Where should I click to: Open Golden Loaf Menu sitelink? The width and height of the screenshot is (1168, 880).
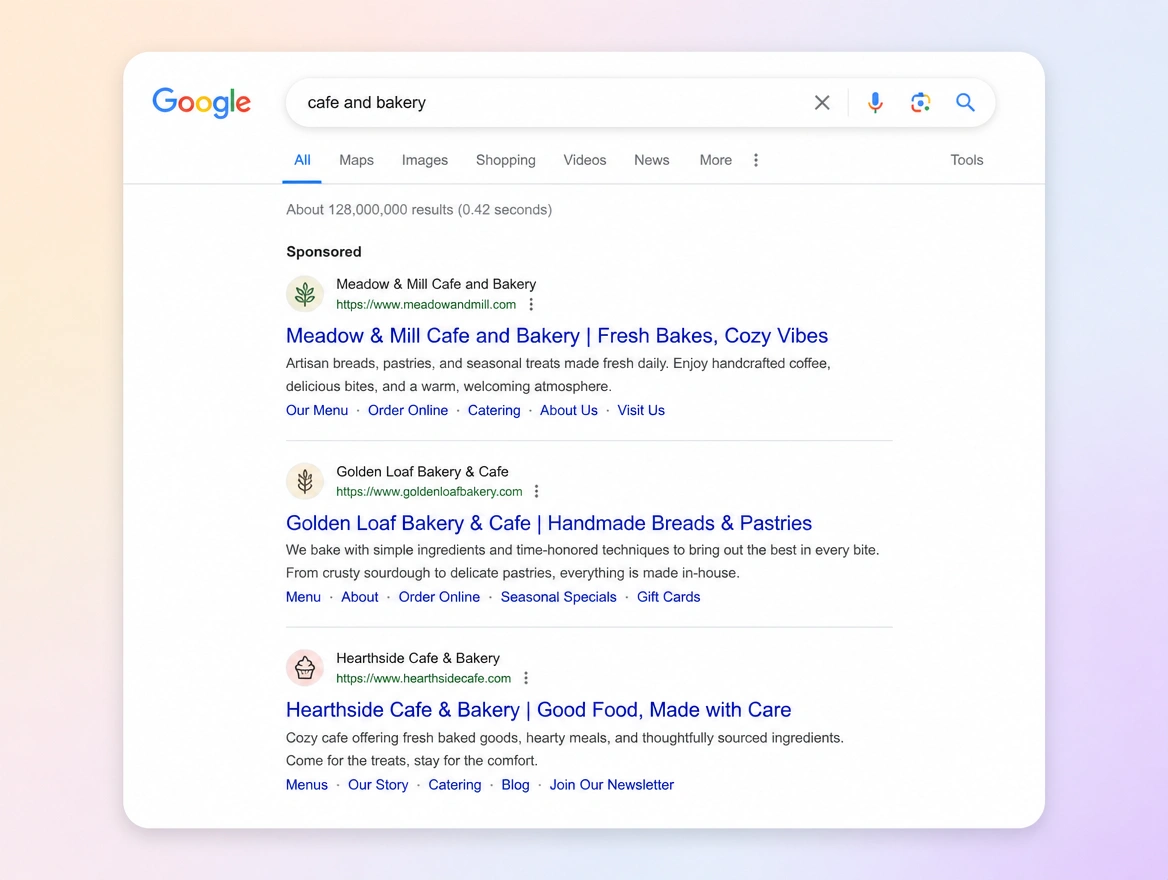click(x=303, y=597)
